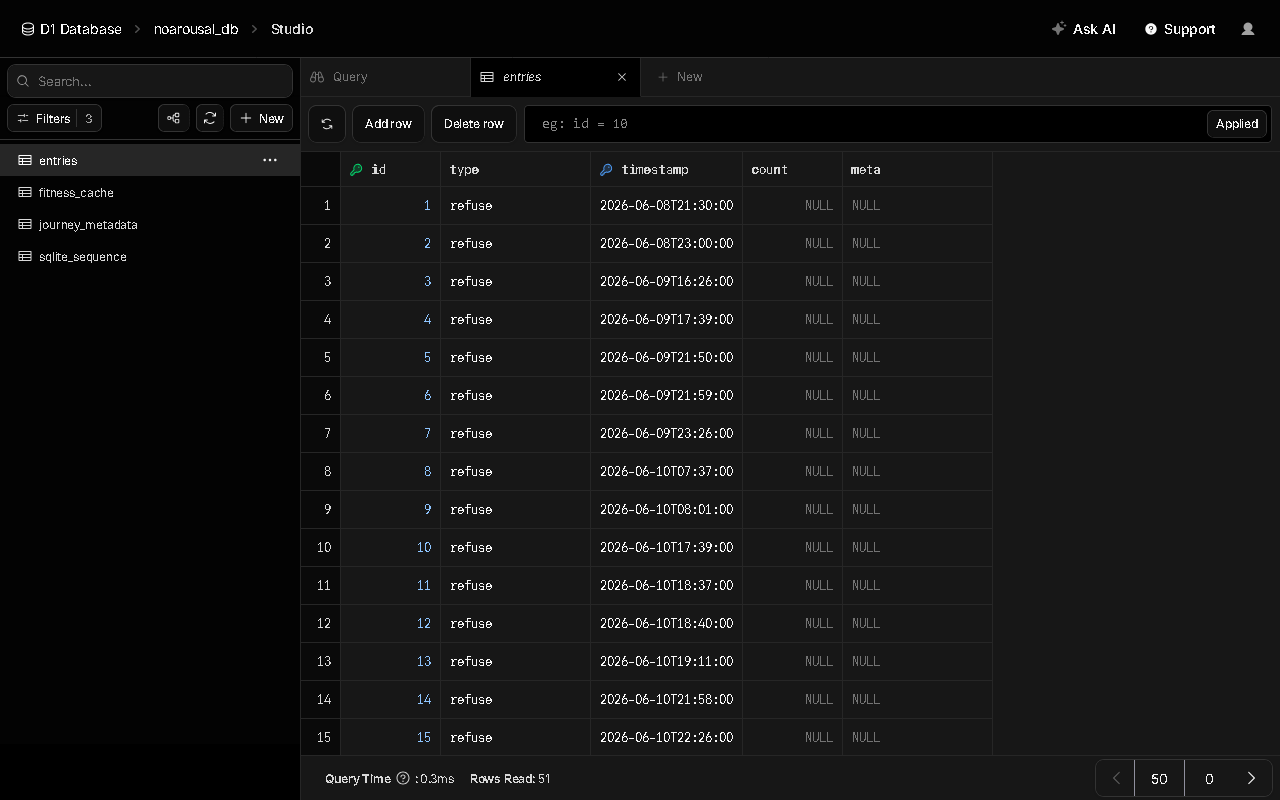Open the schema relationship diagram icon
Viewport: 1280px width, 800px height.
174,118
